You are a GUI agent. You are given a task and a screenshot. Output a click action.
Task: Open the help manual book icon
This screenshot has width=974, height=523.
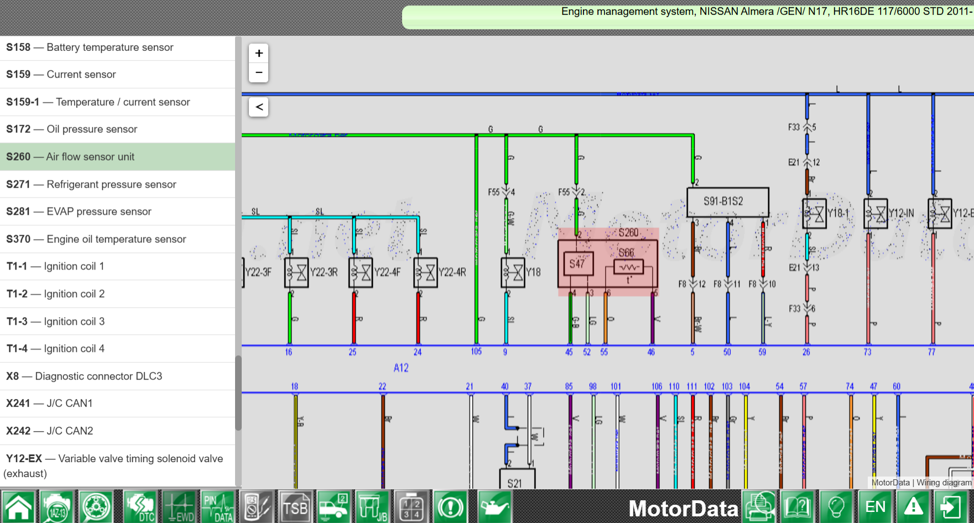[x=798, y=506]
